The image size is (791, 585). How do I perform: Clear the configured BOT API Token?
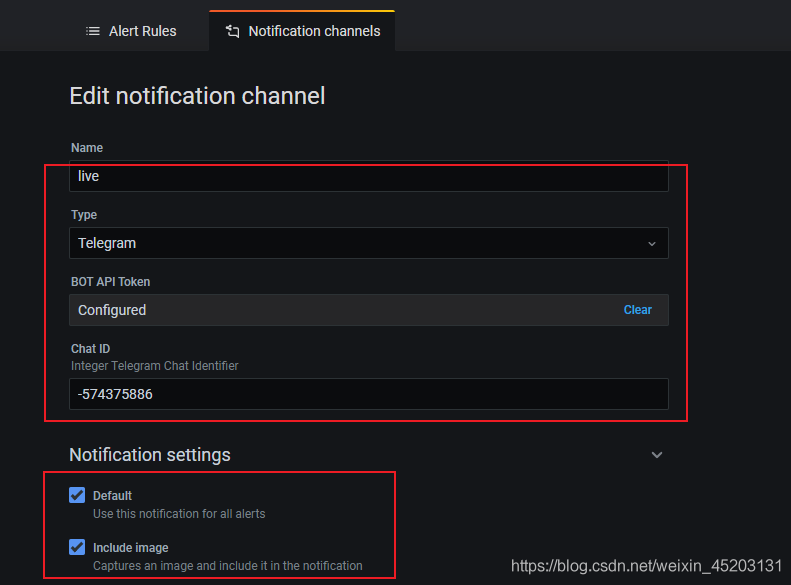click(x=637, y=310)
